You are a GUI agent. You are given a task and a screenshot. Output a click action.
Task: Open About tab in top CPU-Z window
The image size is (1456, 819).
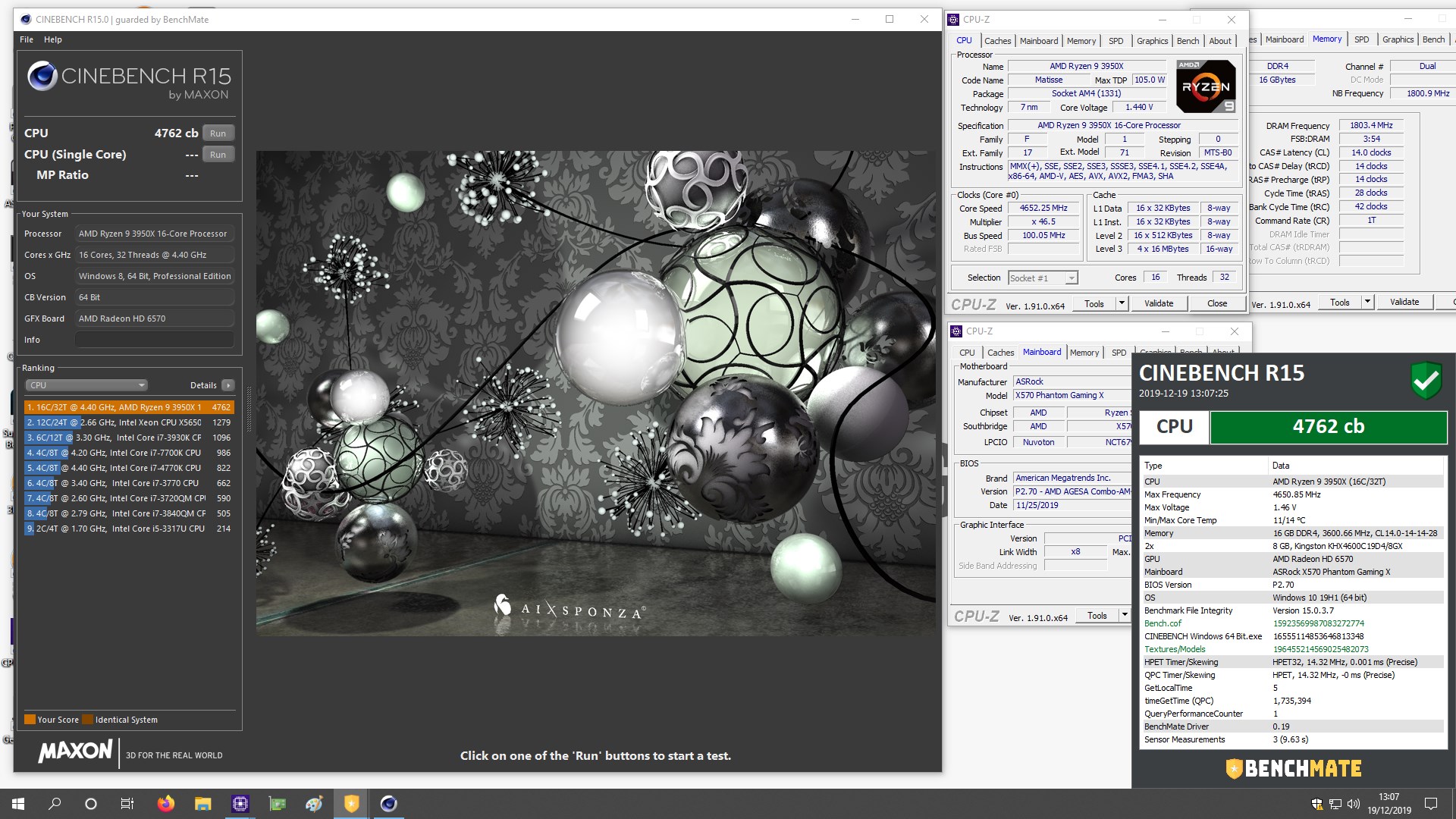[x=1220, y=41]
